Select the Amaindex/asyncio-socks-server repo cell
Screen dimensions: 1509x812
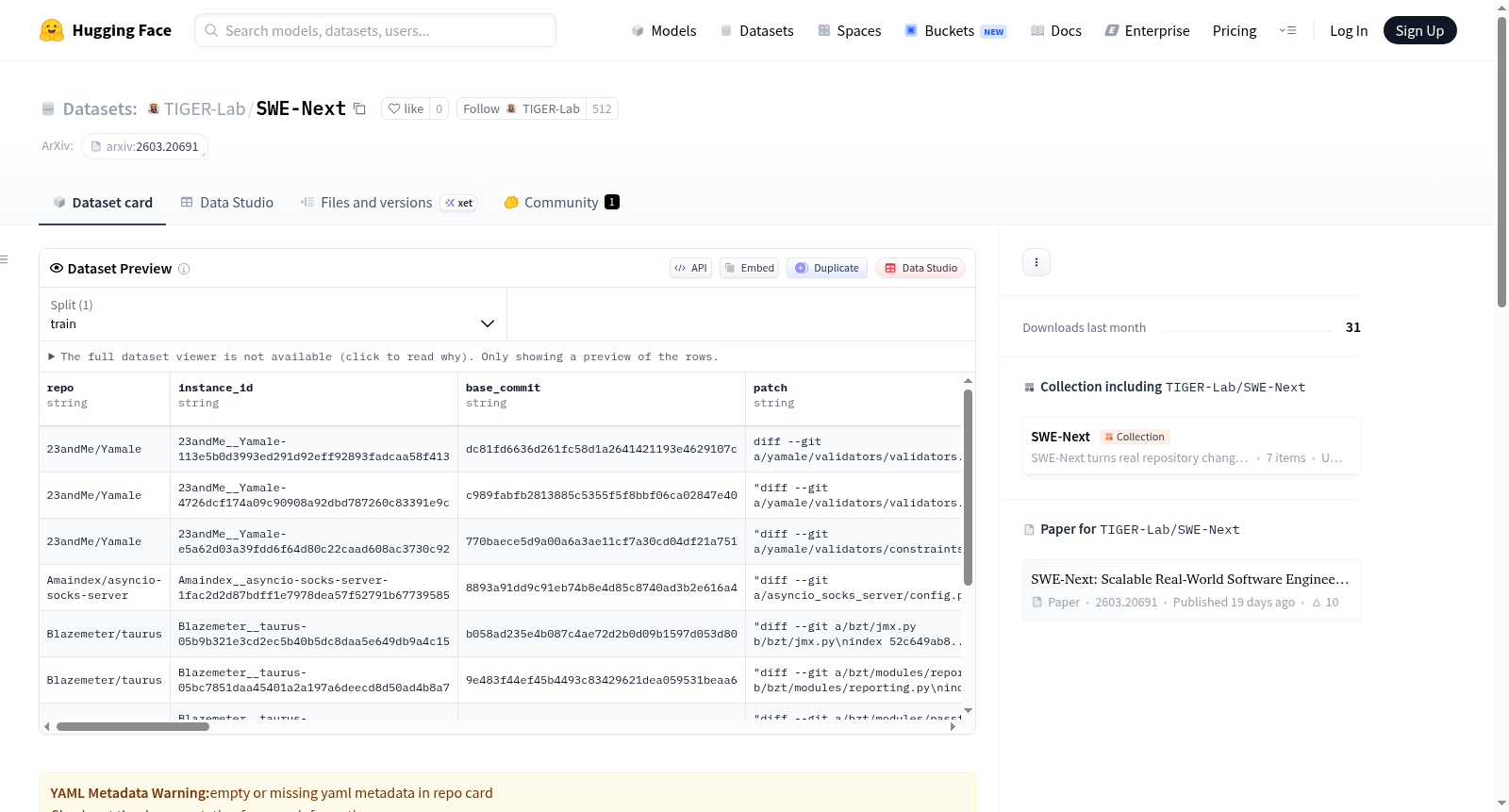click(105, 588)
